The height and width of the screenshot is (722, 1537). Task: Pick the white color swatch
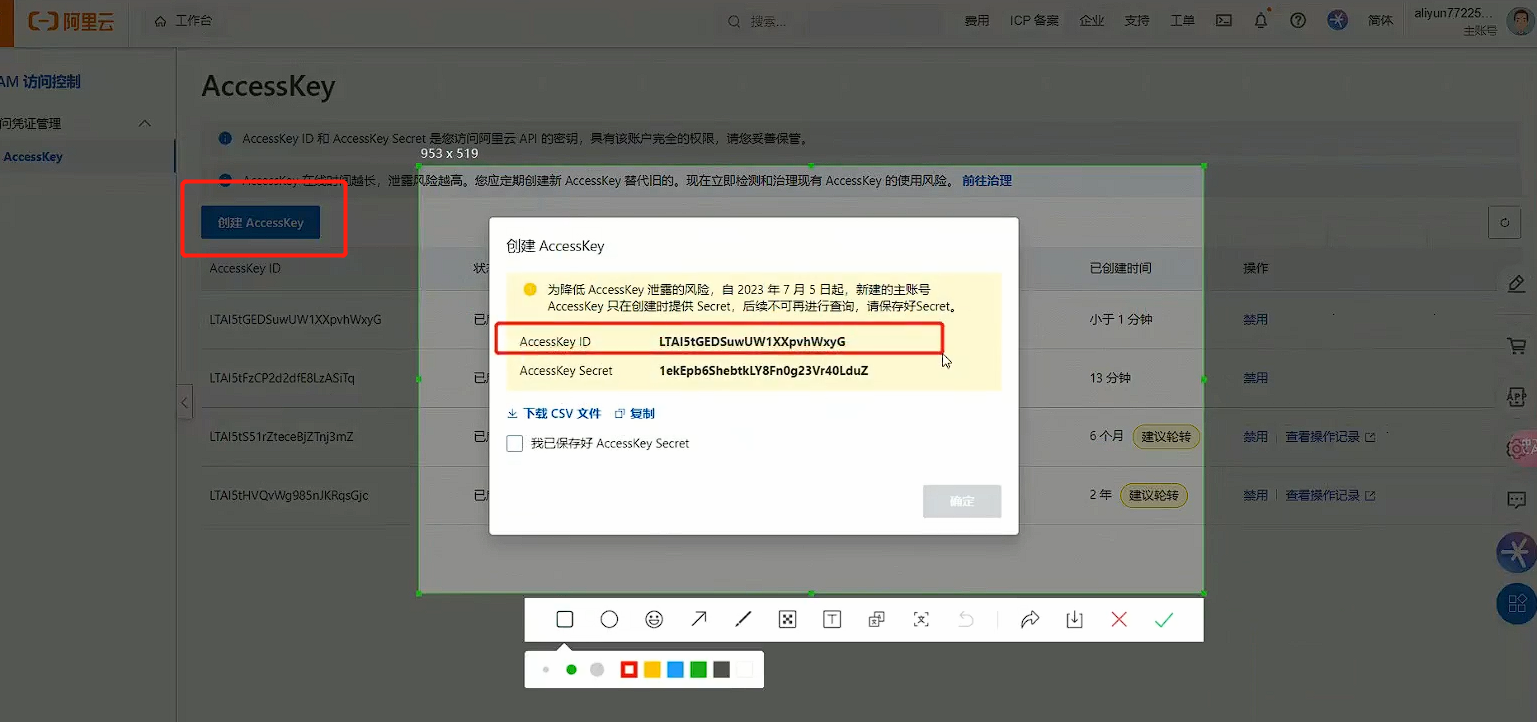(744, 670)
